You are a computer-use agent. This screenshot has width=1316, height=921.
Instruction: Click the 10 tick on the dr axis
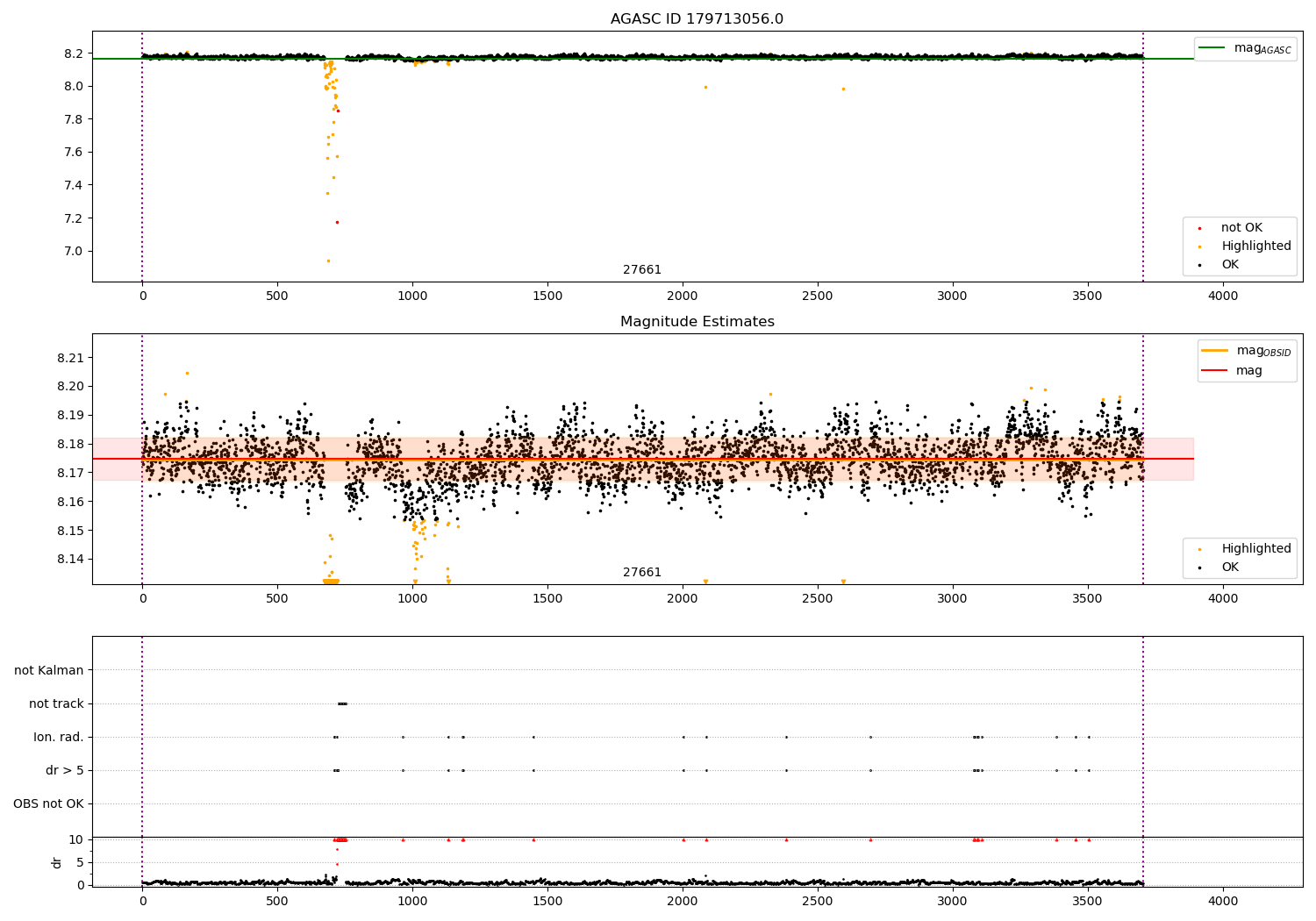coord(76,839)
